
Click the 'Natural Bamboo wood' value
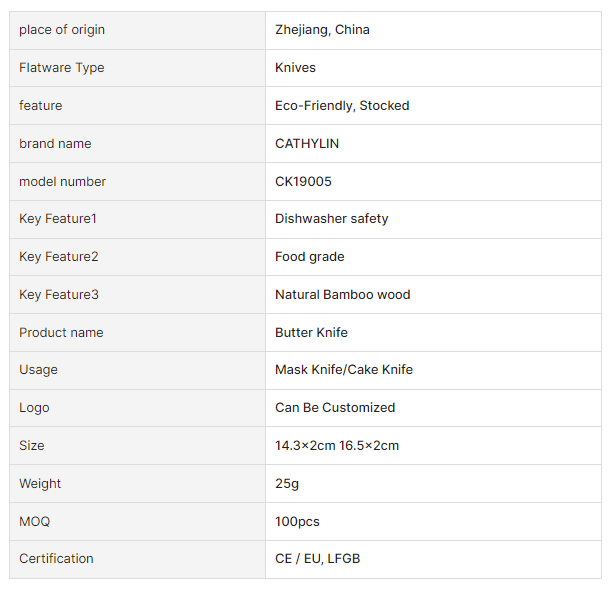[342, 295]
